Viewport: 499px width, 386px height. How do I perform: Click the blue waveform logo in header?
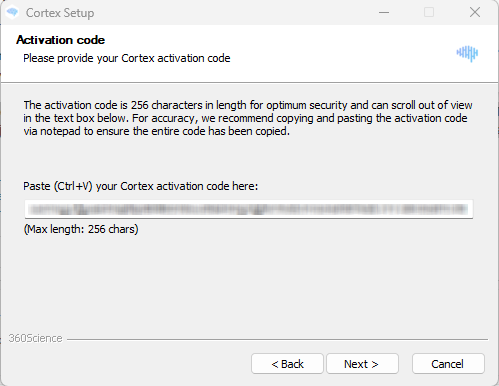(x=467, y=53)
